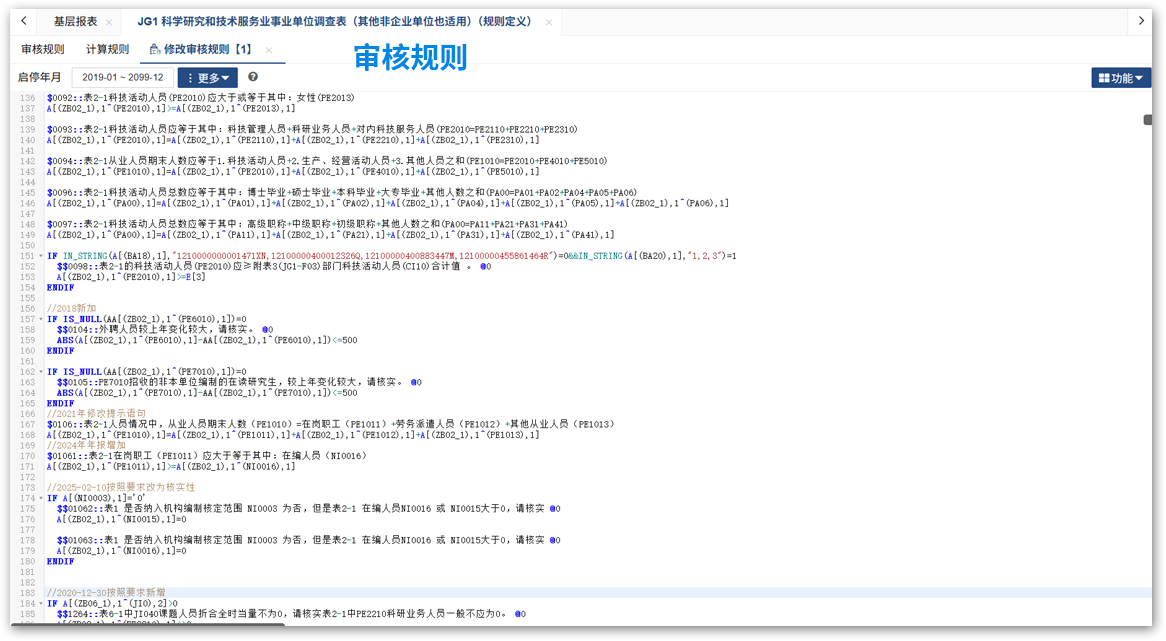
Task: Close the 修改审核规则【1】 tab
Action: 269,50
